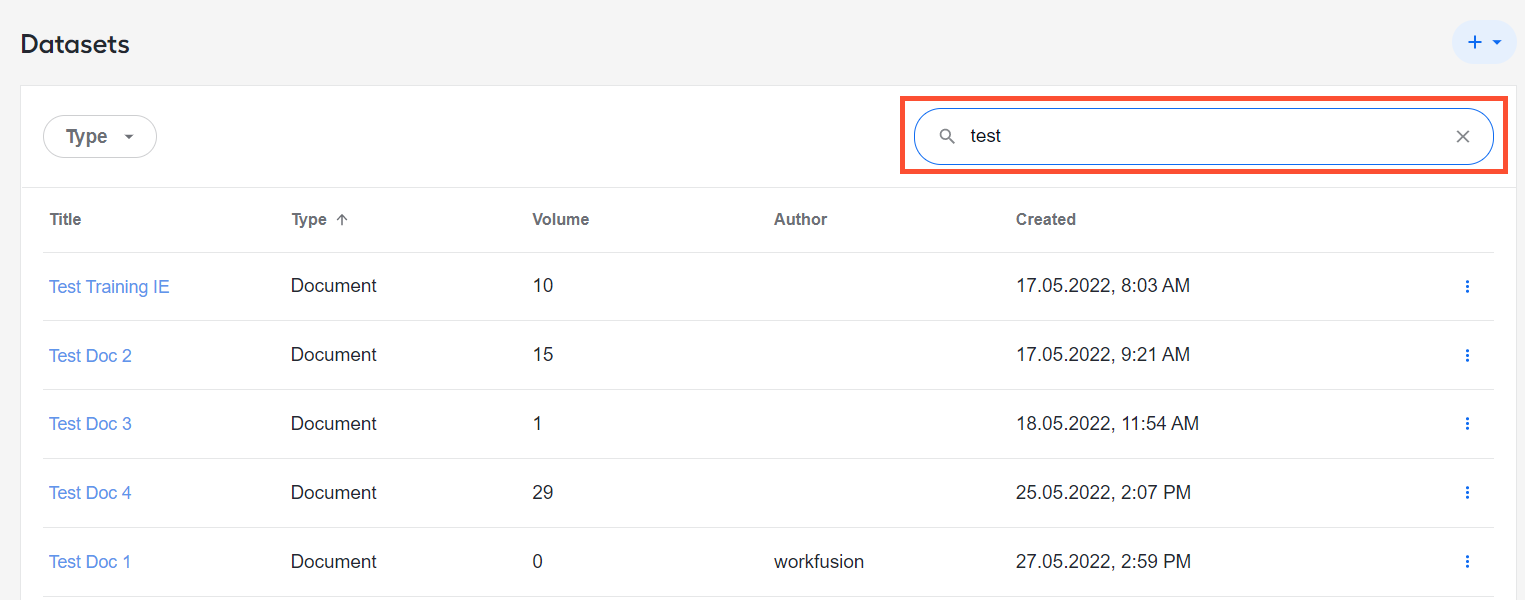This screenshot has width=1525, height=600.
Task: Click volume value 29 of Test Doc 4
Action: pos(543,493)
